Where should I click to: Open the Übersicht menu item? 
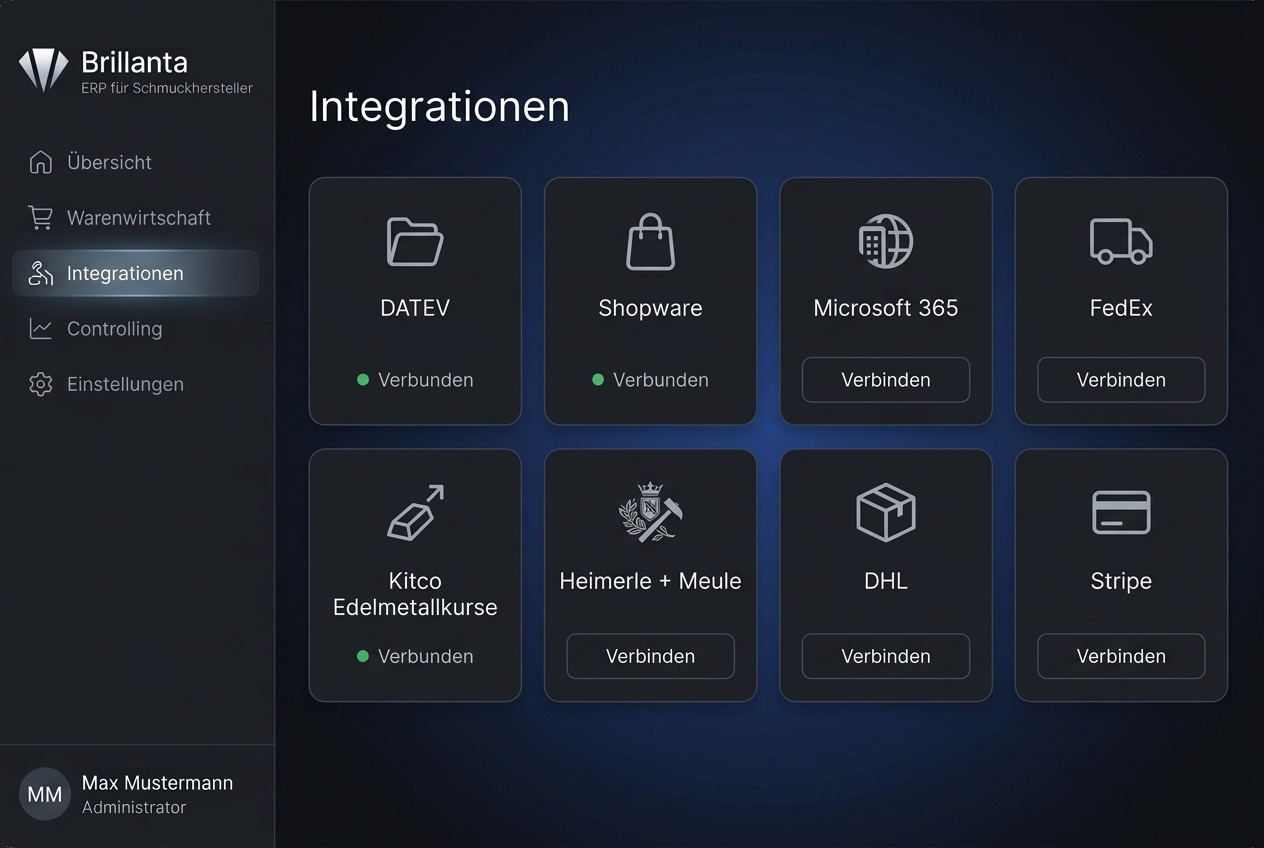(x=135, y=162)
